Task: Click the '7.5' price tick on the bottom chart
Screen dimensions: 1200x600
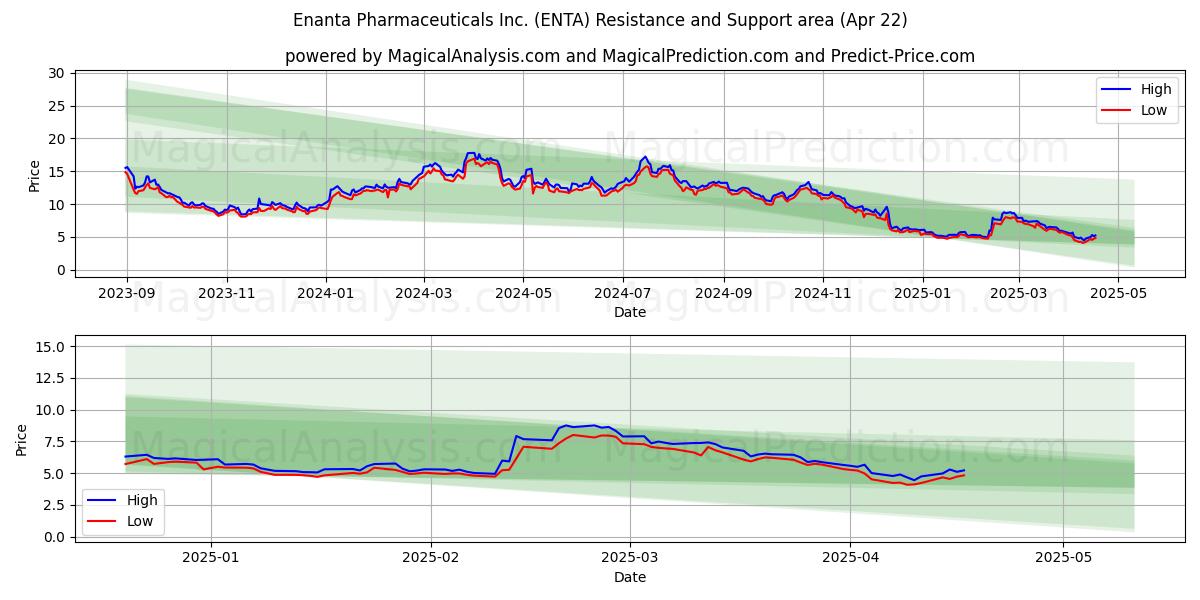Action: [x=54, y=442]
